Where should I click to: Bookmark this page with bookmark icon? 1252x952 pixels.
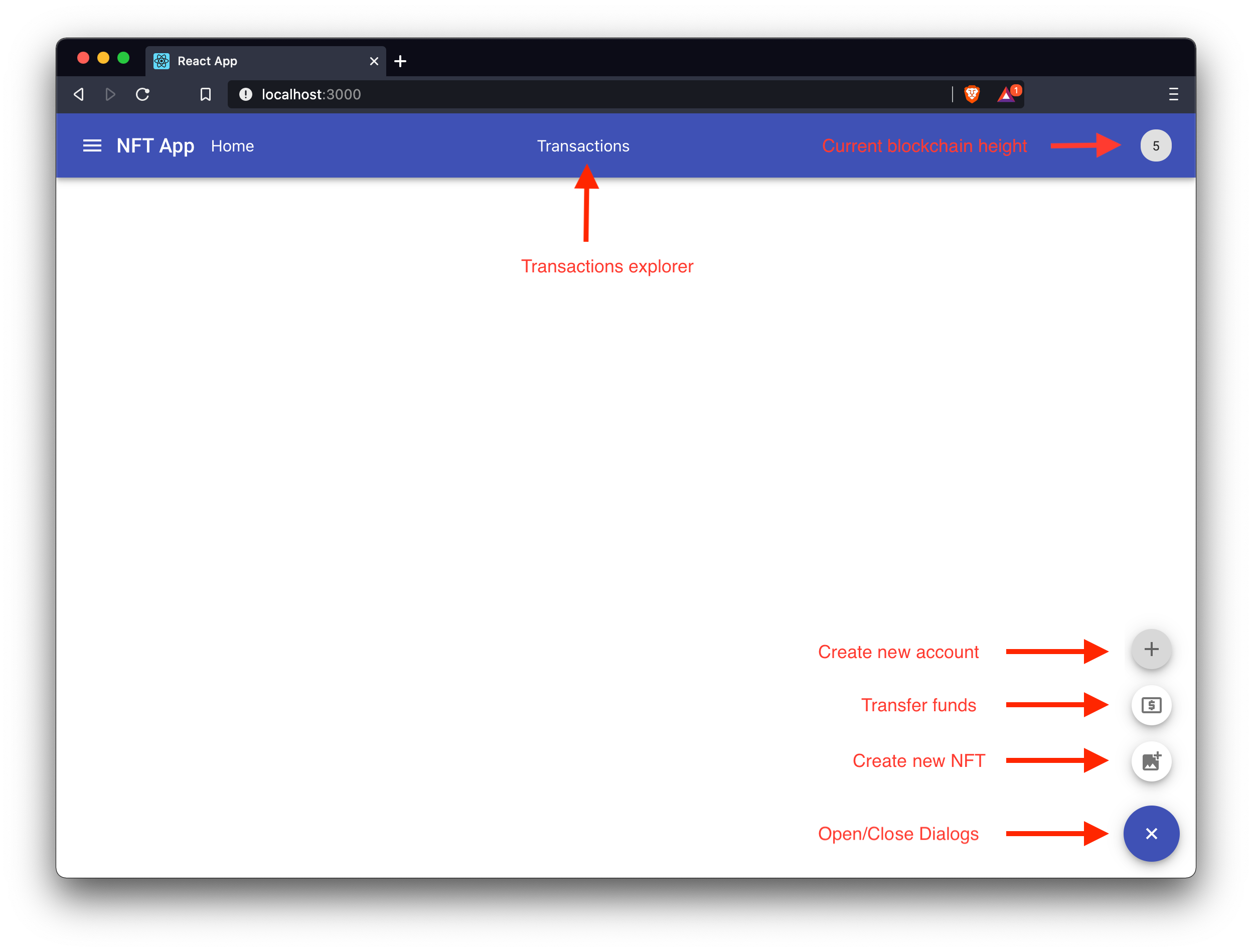[x=206, y=94]
